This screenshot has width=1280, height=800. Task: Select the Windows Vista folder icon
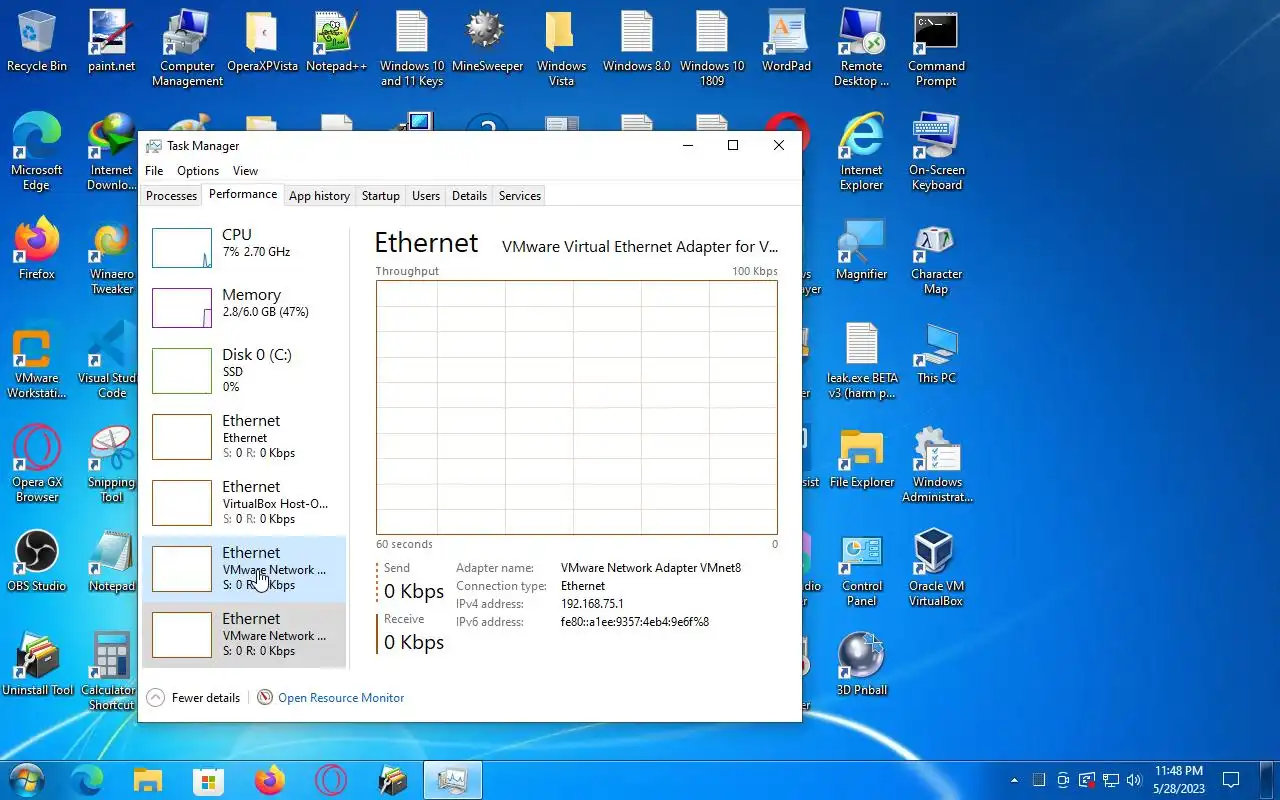562,48
